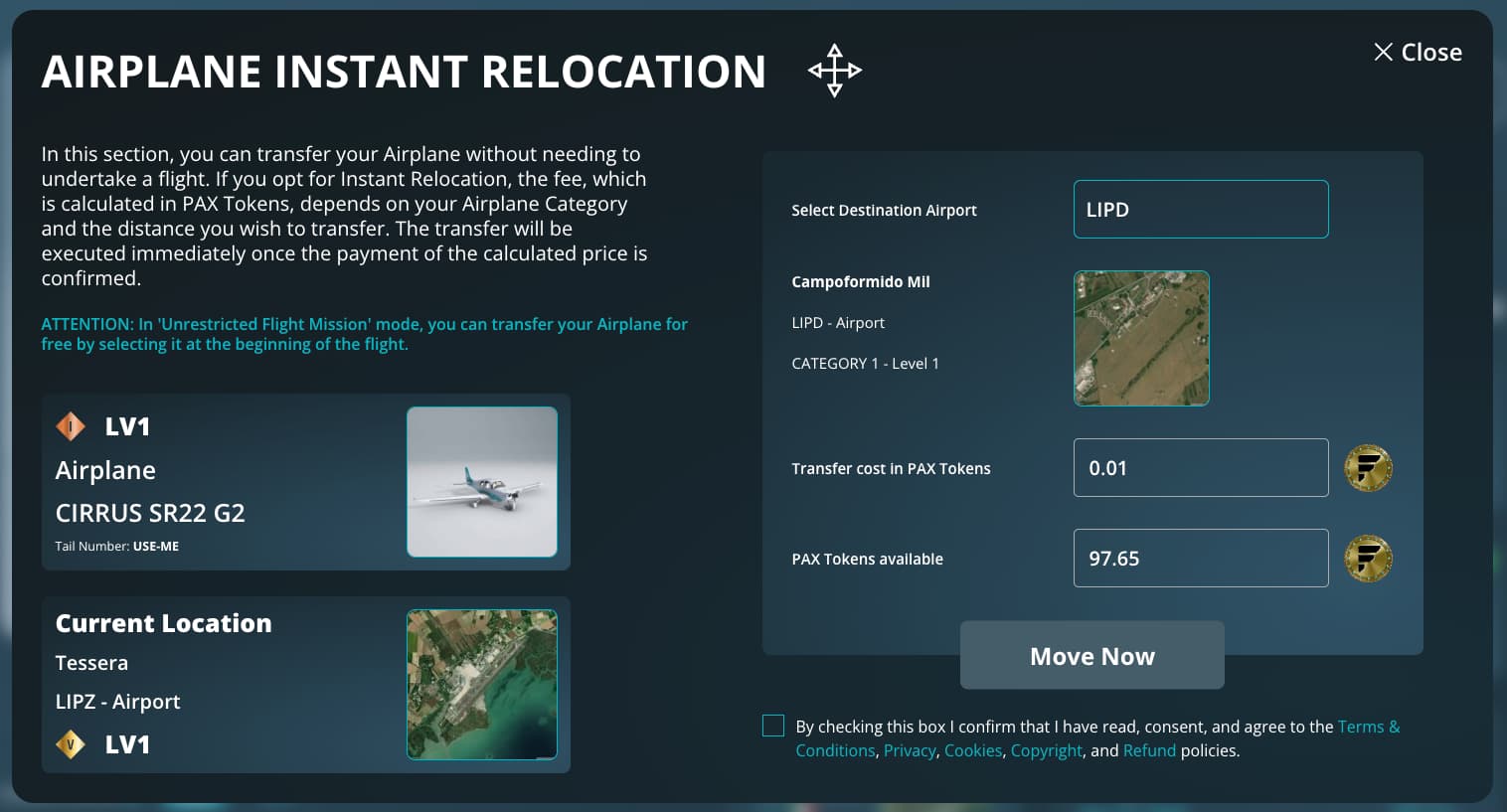Close the Airplane Instant Relocation dialog

pyautogui.click(x=1418, y=53)
